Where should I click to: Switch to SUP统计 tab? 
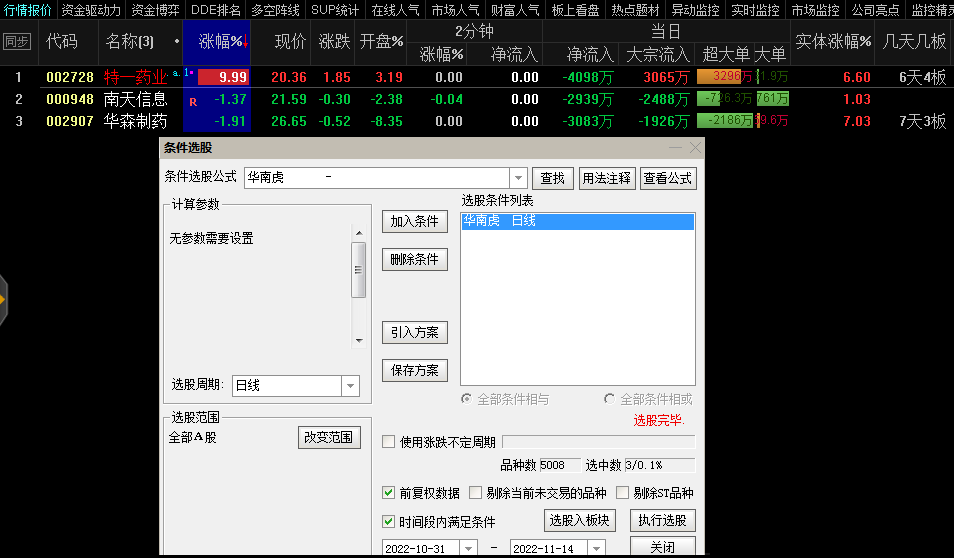[x=335, y=10]
